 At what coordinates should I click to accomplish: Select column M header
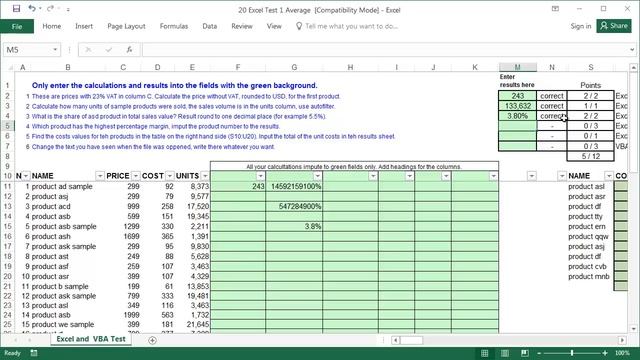(518, 67)
